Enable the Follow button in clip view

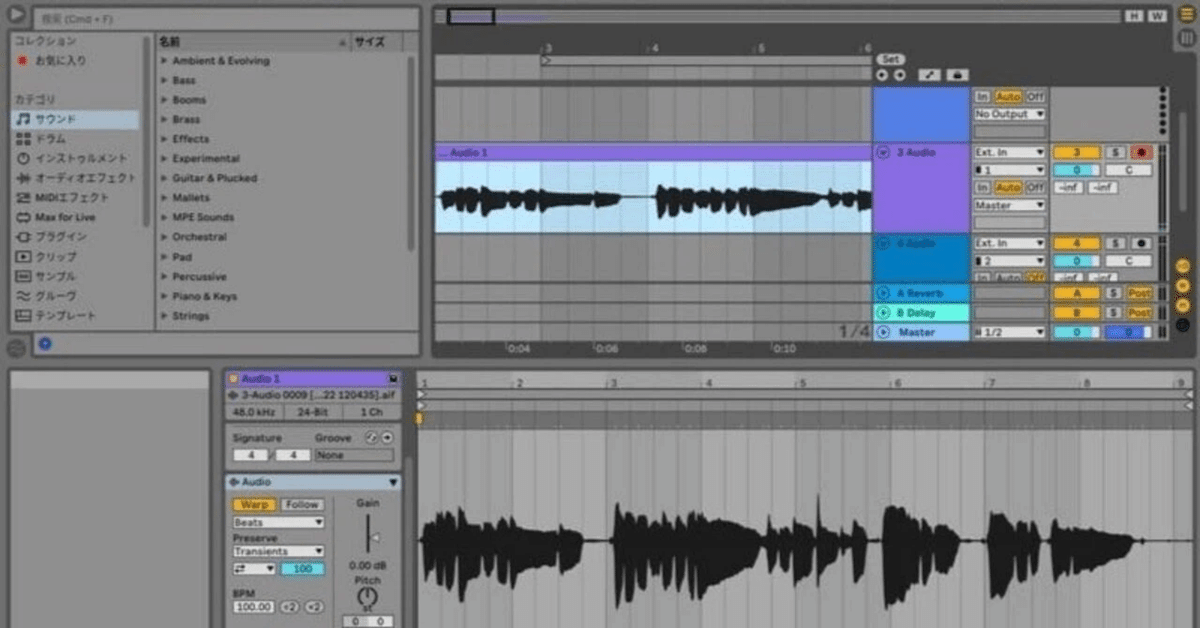click(301, 505)
